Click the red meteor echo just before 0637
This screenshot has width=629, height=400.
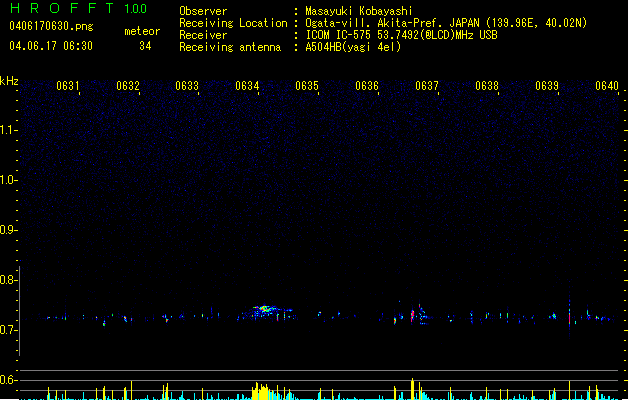[x=412, y=315]
